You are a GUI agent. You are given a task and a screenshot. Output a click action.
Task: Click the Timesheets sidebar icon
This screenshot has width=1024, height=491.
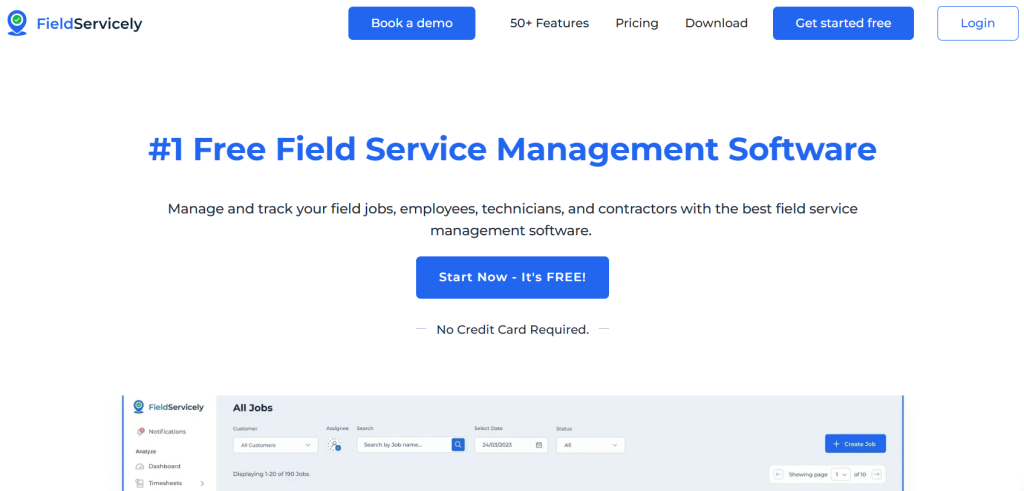(140, 483)
